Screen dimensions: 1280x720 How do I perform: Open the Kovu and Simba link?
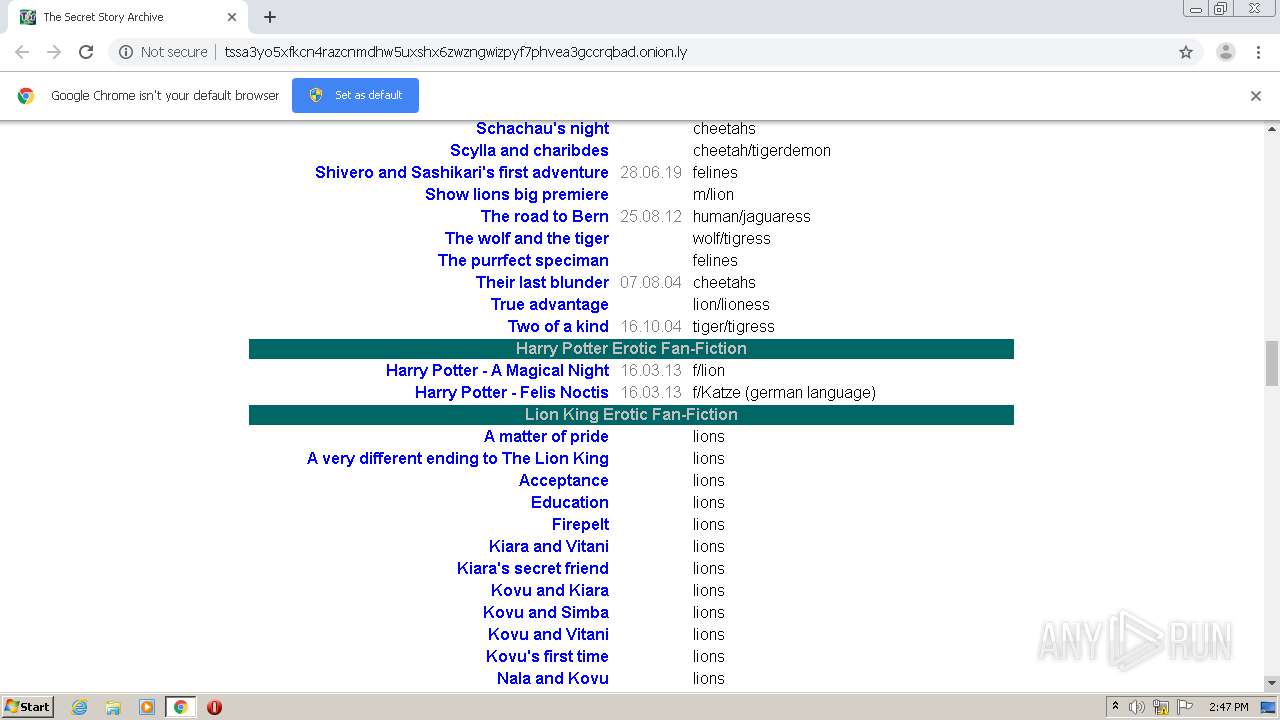[546, 612]
